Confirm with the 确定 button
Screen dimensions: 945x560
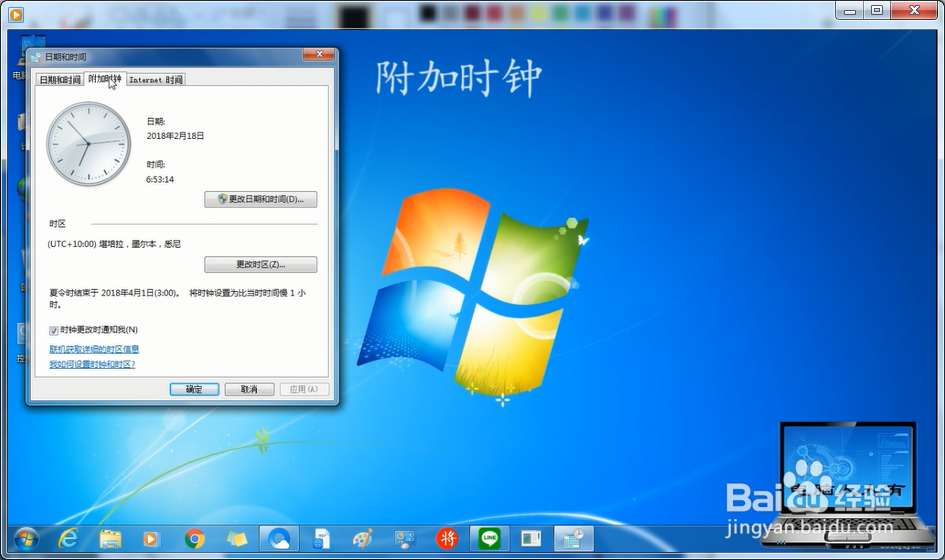(x=194, y=389)
